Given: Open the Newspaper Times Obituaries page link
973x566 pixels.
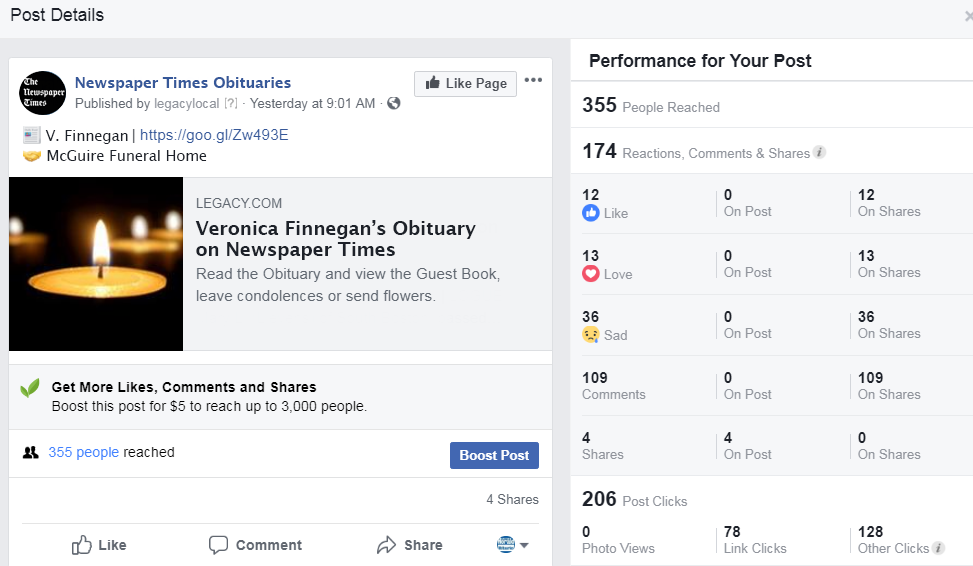Looking at the screenshot, I should point(182,83).
